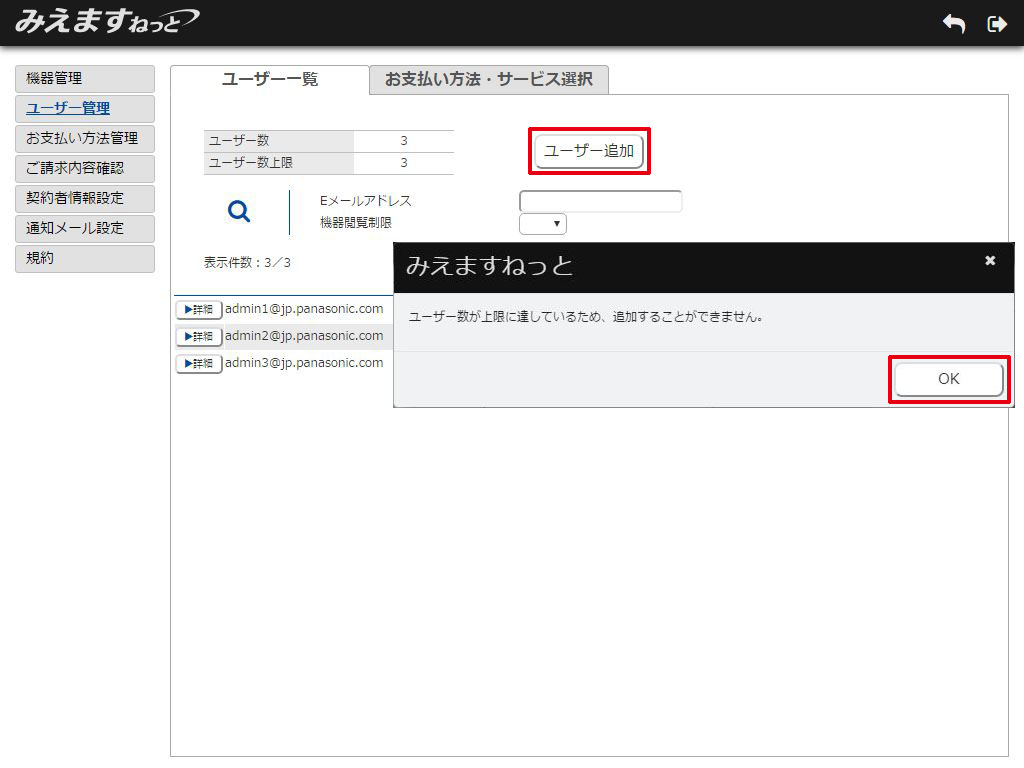This screenshot has height=768, width=1024.
Task: Go to お支払い方法管理 in sidebar
Action: [85, 139]
